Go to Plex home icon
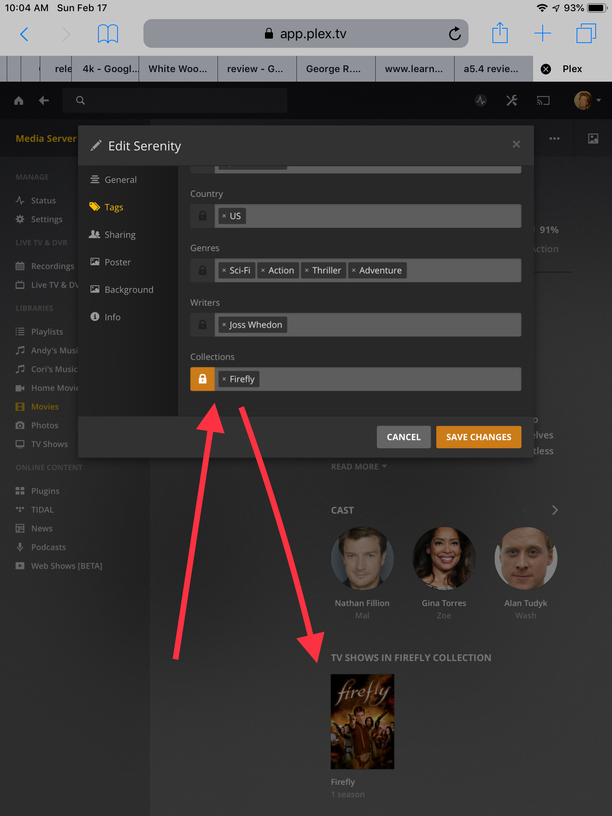612x816 pixels. pos(19,100)
